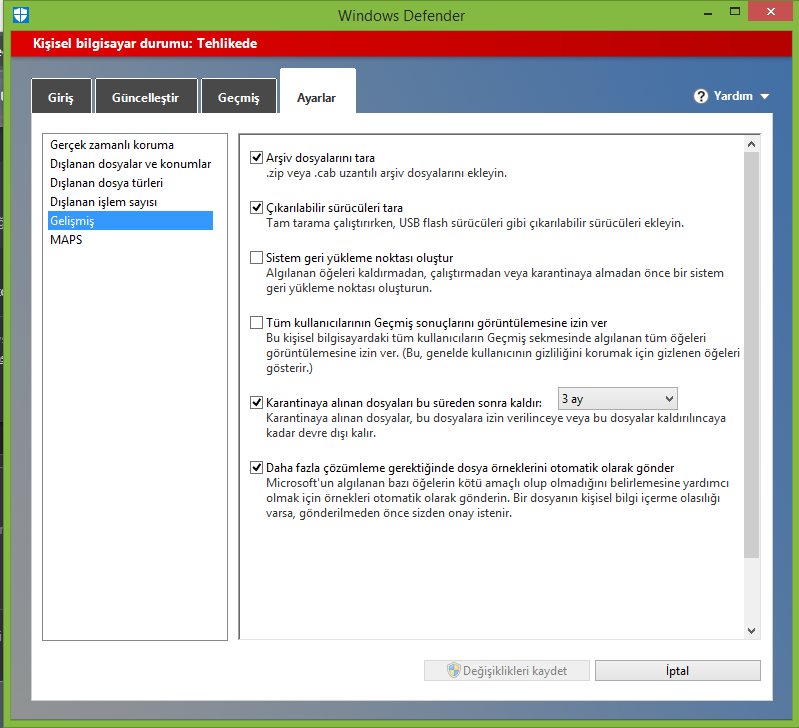Close the Windows Defender window
The width and height of the screenshot is (799, 728).
770,12
